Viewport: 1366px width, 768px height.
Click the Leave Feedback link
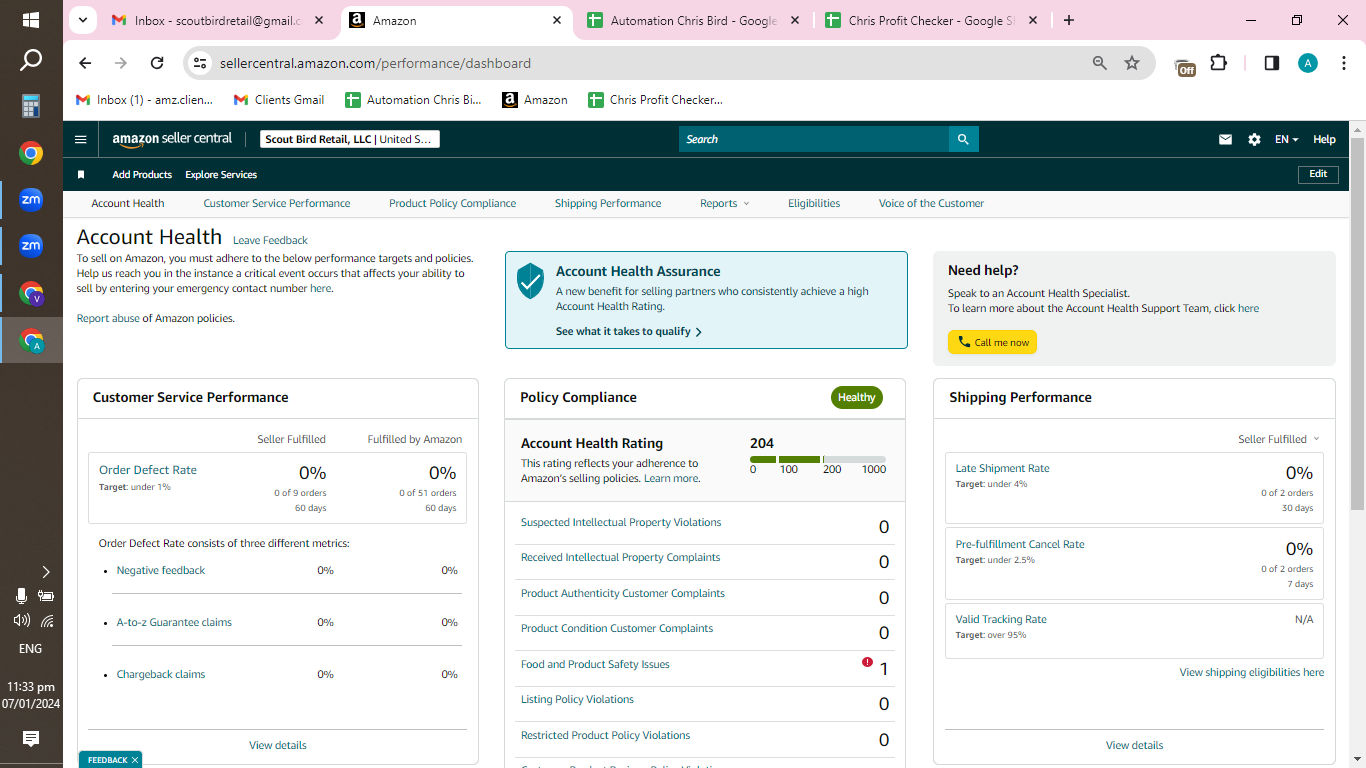click(270, 240)
